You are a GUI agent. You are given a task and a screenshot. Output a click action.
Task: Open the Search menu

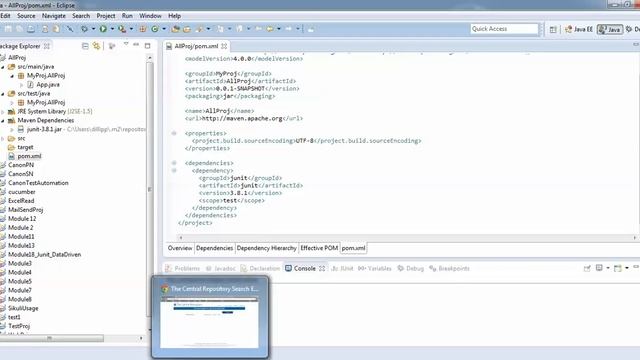(x=81, y=16)
